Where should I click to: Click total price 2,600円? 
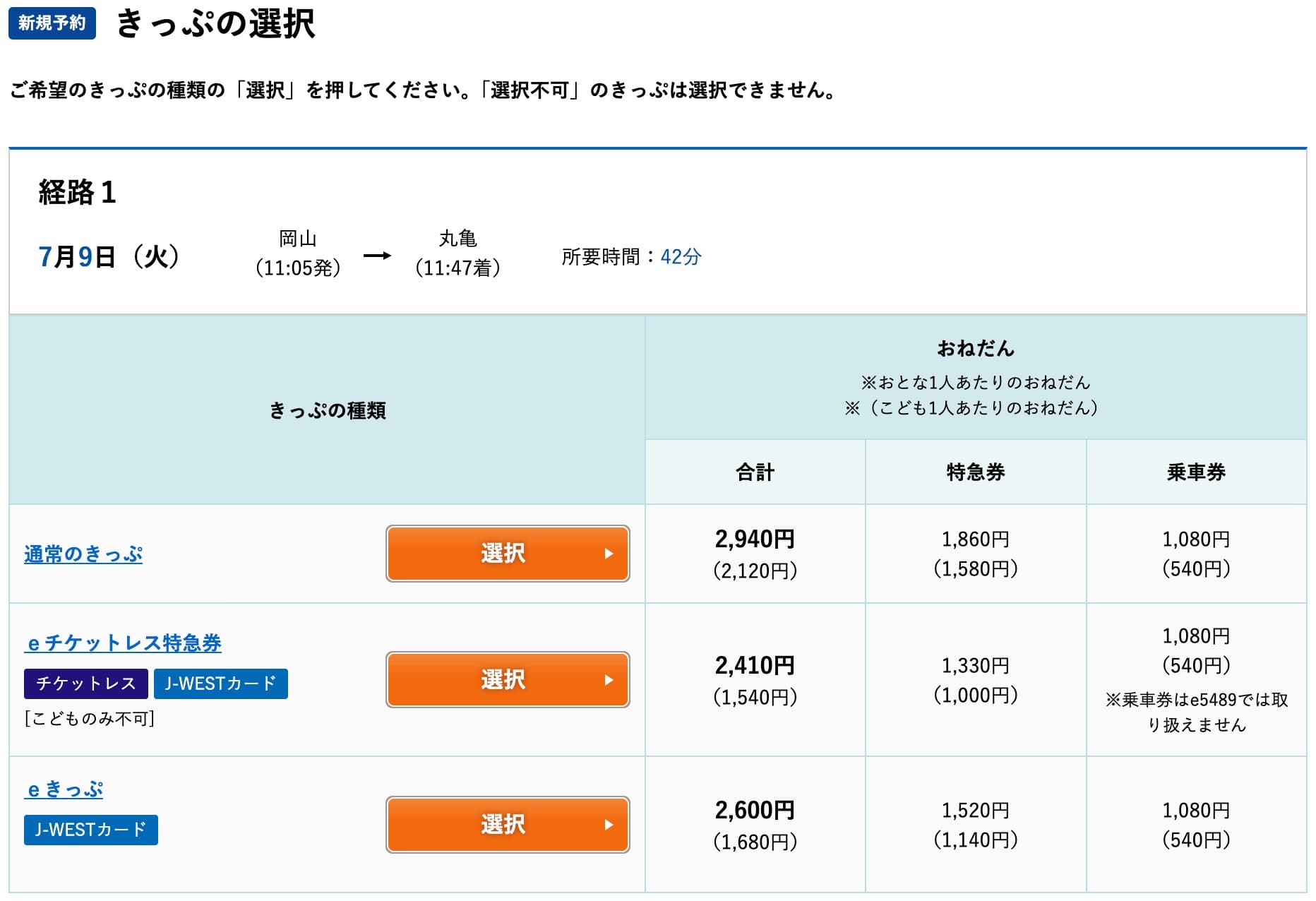point(755,810)
